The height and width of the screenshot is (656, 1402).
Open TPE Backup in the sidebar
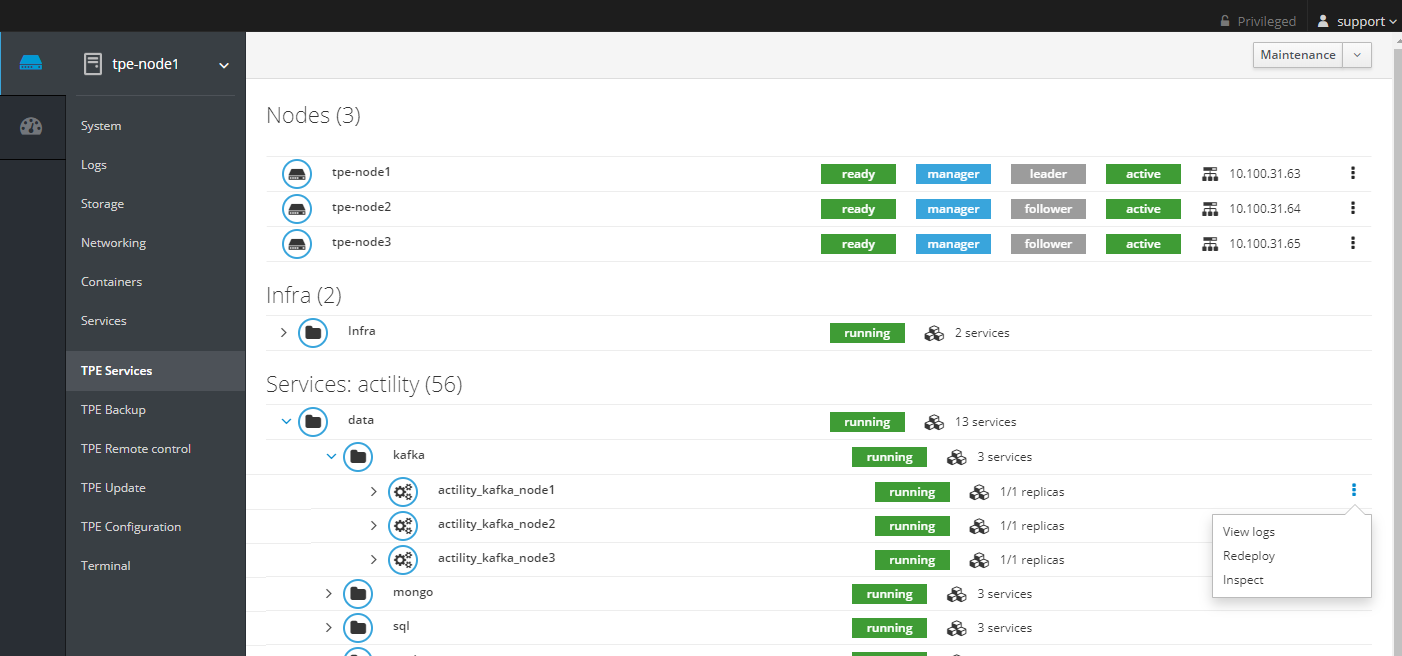113,410
